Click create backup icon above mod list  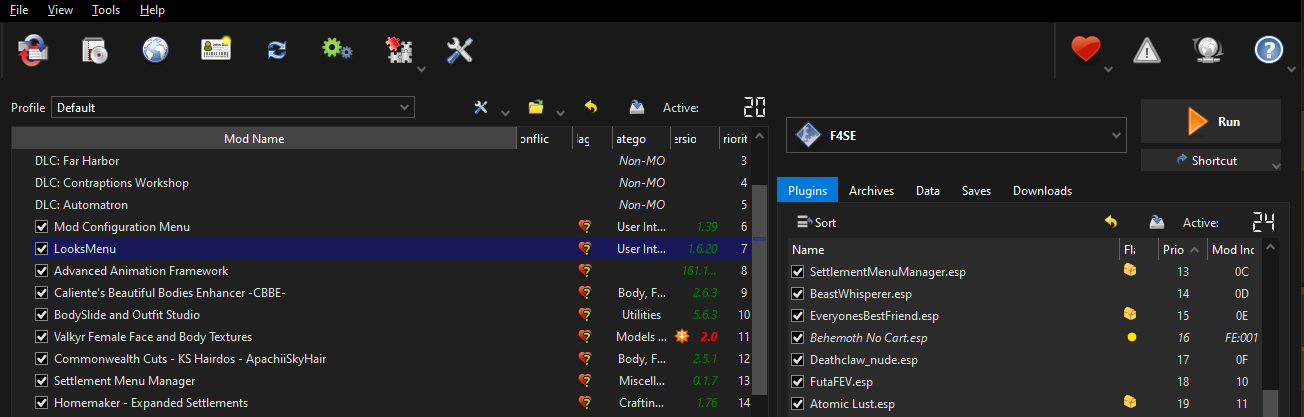coord(636,107)
